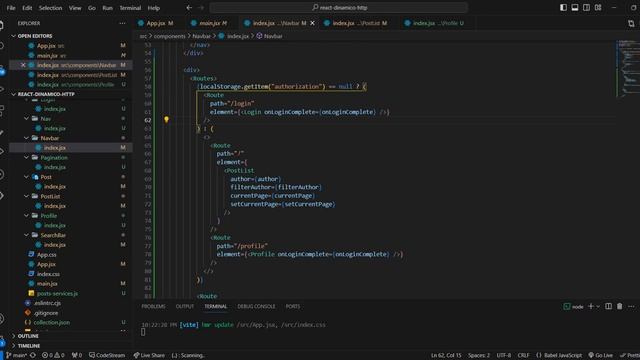The image size is (640, 360).
Task: Switch to the PROBLEMS panel tab
Action: tap(153, 307)
